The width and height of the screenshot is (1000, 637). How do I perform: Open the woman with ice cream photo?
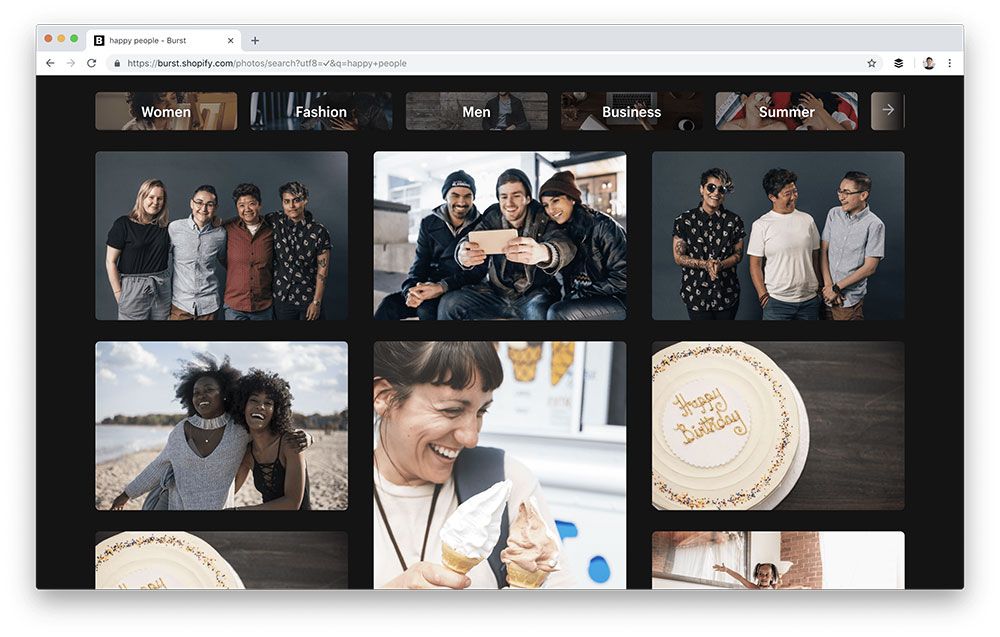500,465
